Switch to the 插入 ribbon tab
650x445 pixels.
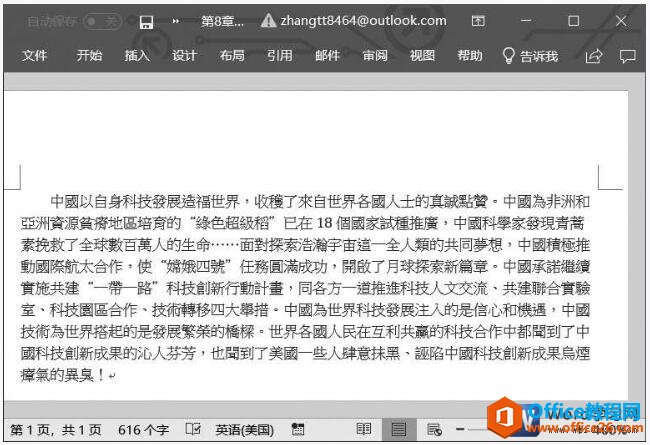pyautogui.click(x=137, y=56)
